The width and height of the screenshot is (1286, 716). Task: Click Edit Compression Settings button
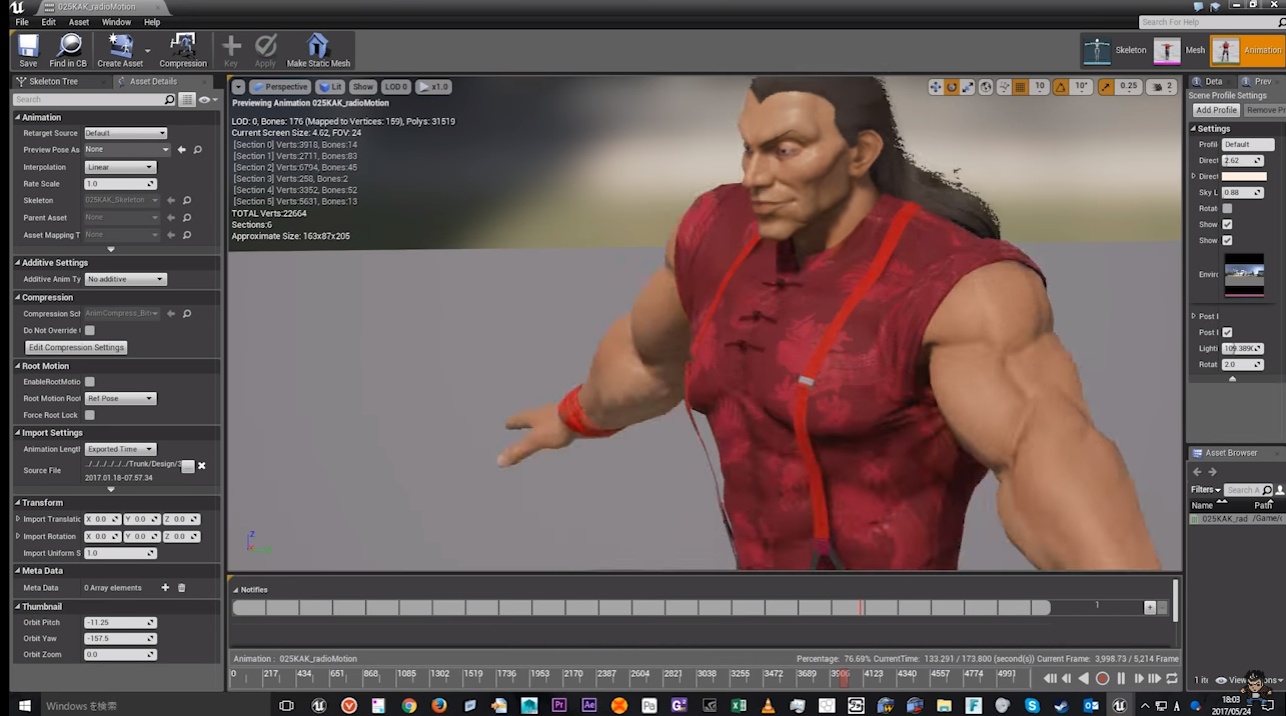(76, 347)
